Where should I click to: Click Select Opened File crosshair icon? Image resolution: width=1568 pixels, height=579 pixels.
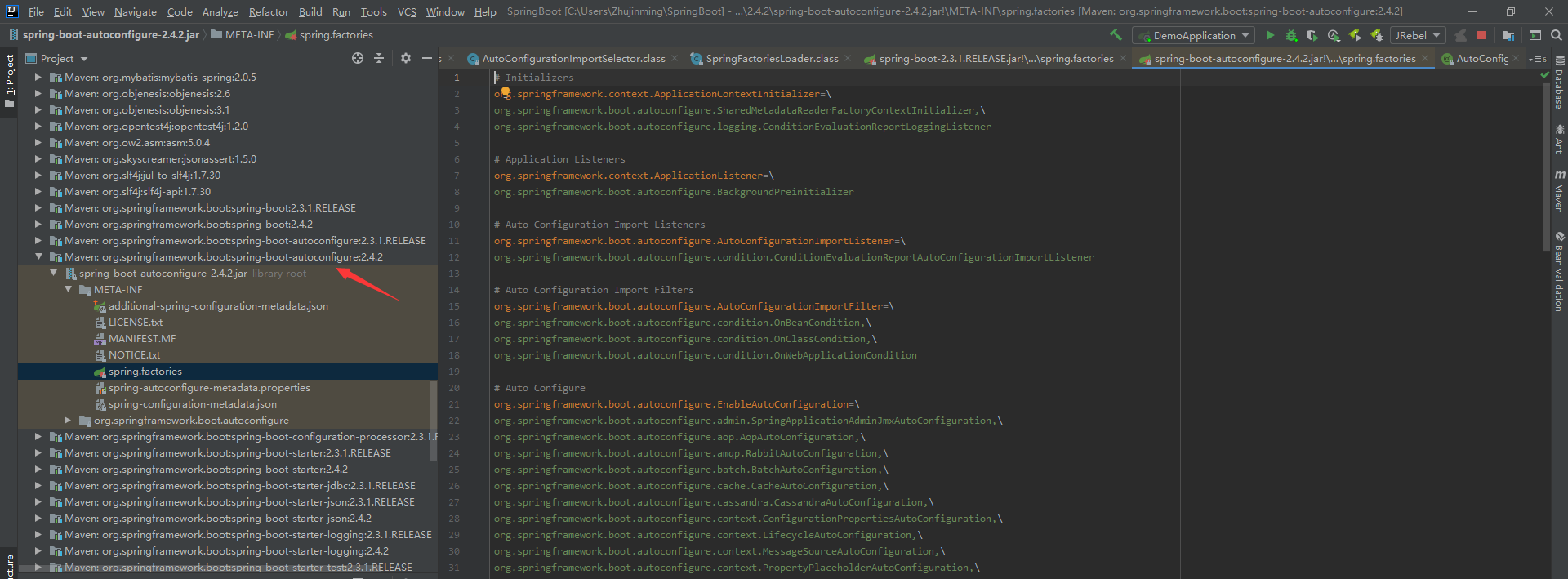(x=358, y=58)
